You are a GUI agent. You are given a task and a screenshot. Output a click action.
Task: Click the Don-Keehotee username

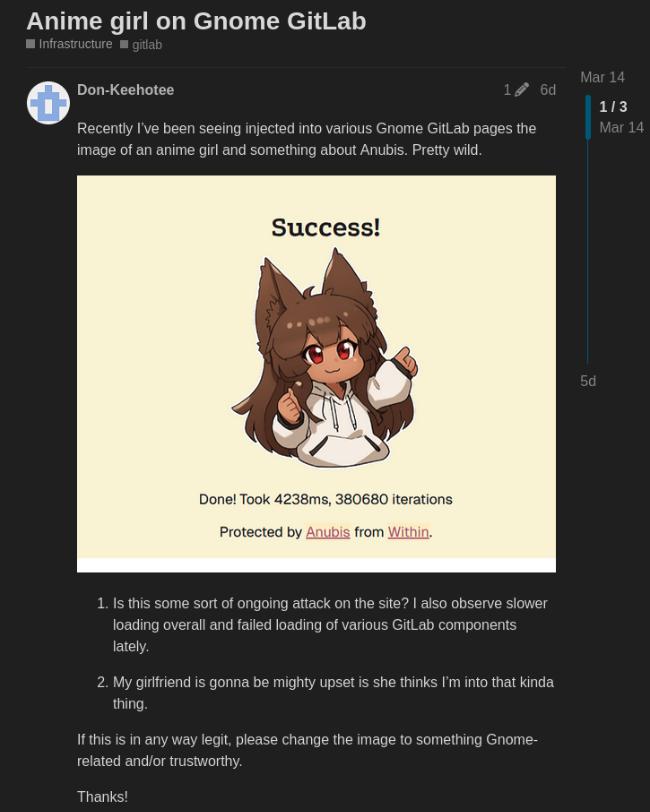[x=125, y=90]
